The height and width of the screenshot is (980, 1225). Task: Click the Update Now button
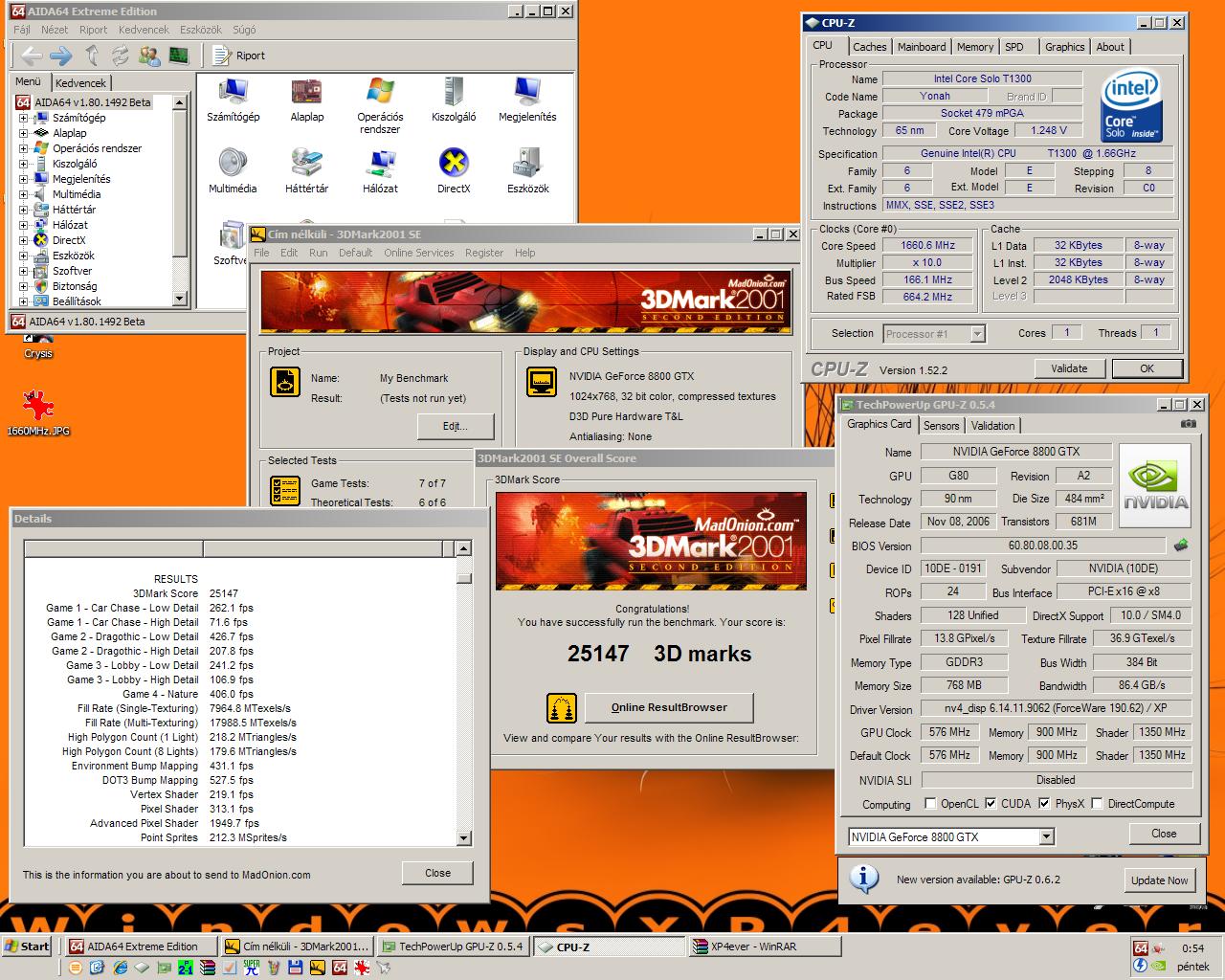[x=1159, y=880]
